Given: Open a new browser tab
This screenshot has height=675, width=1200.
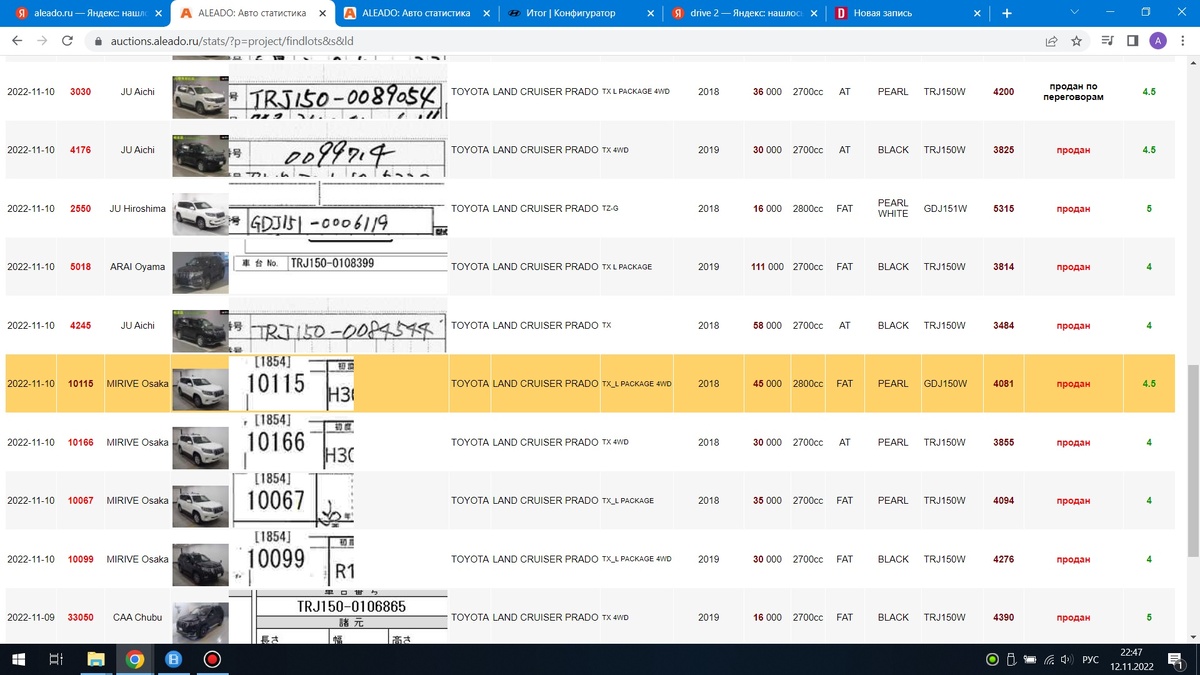Looking at the screenshot, I should (x=1006, y=13).
